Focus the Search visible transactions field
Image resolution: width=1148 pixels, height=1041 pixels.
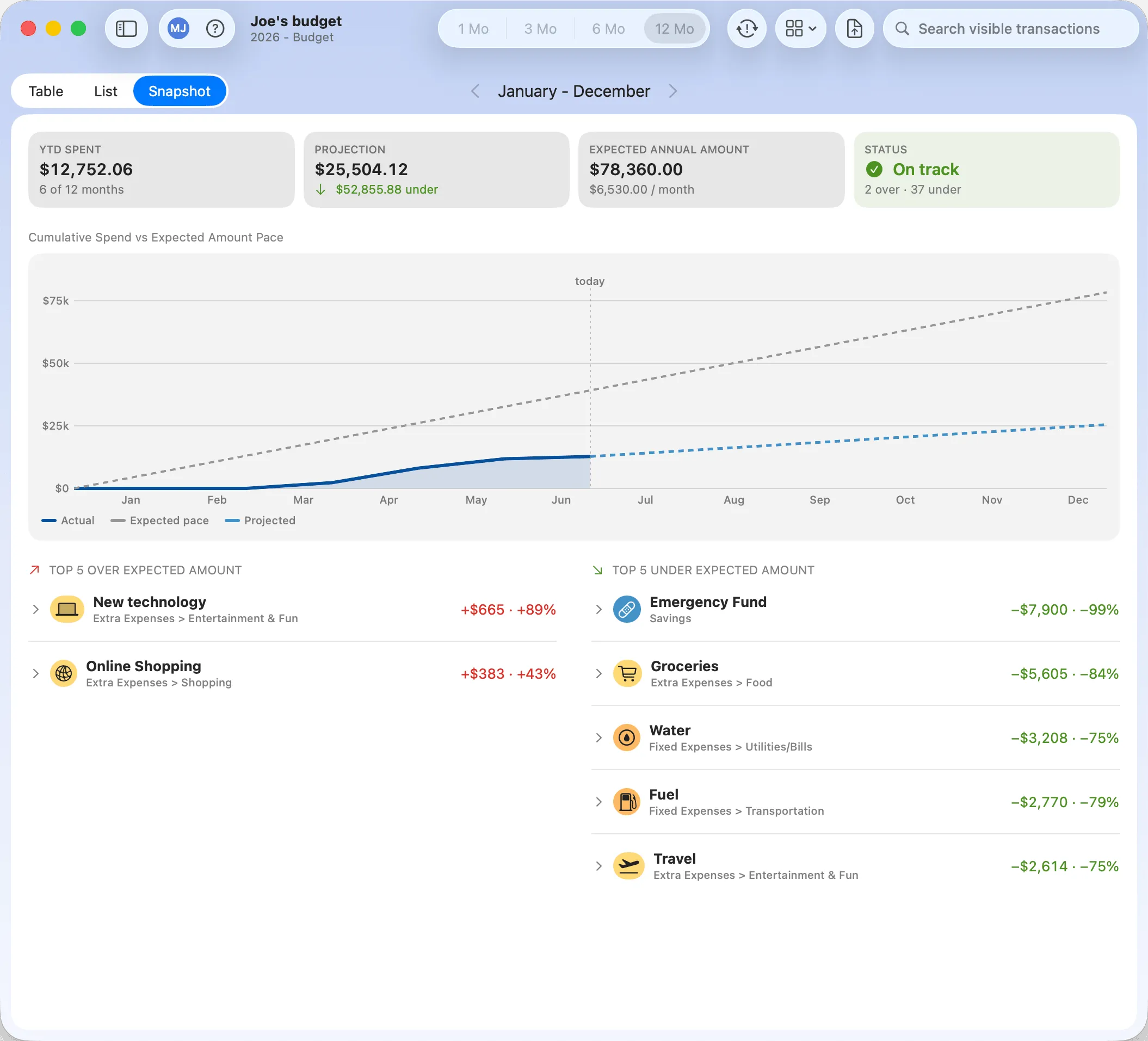click(1010, 28)
